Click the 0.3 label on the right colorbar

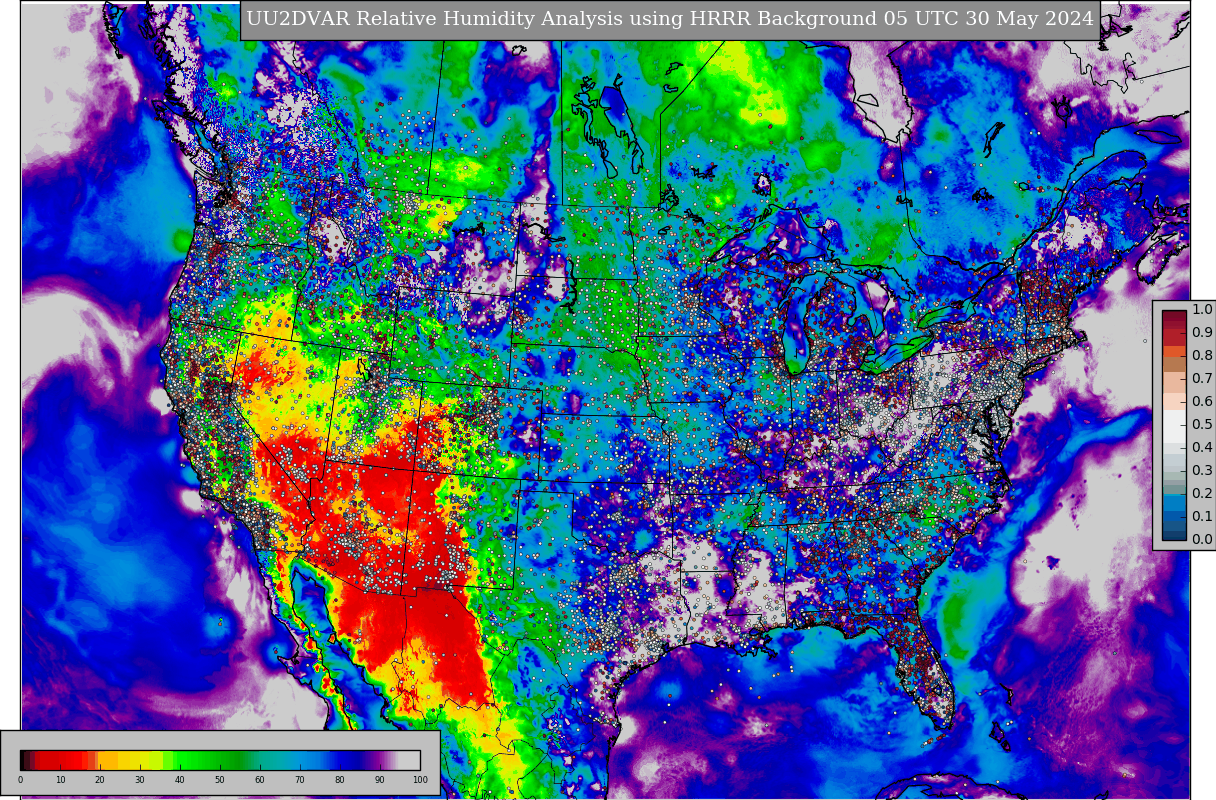coord(1202,470)
